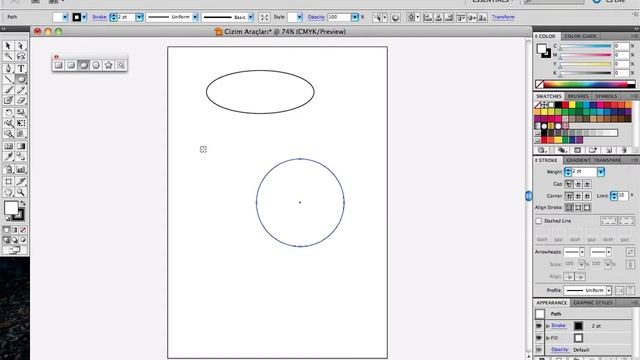This screenshot has height=360, width=640.
Task: Select Bevel Join corner option
Action: [x=587, y=196]
